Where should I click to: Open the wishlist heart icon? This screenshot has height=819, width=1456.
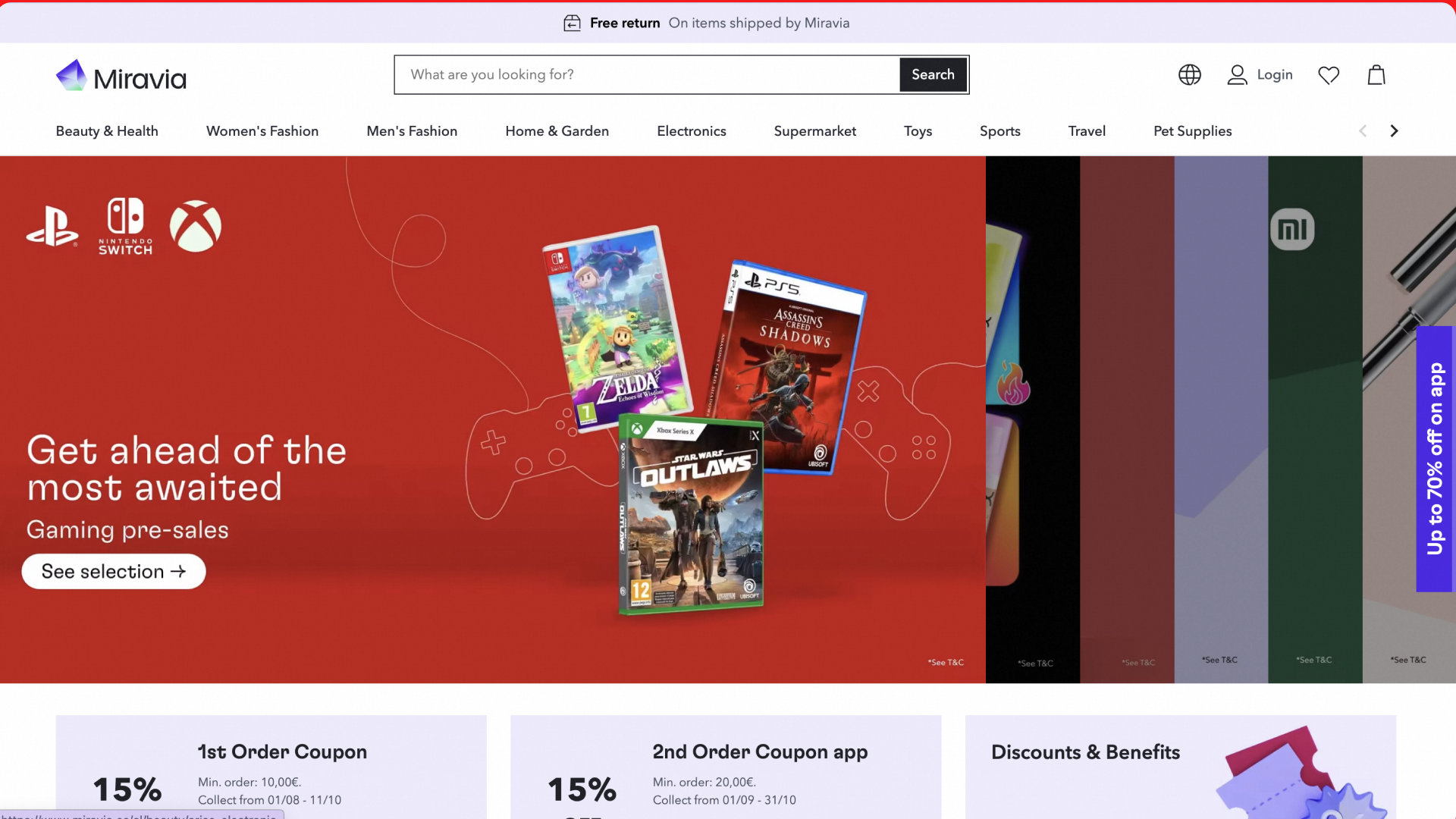coord(1329,75)
